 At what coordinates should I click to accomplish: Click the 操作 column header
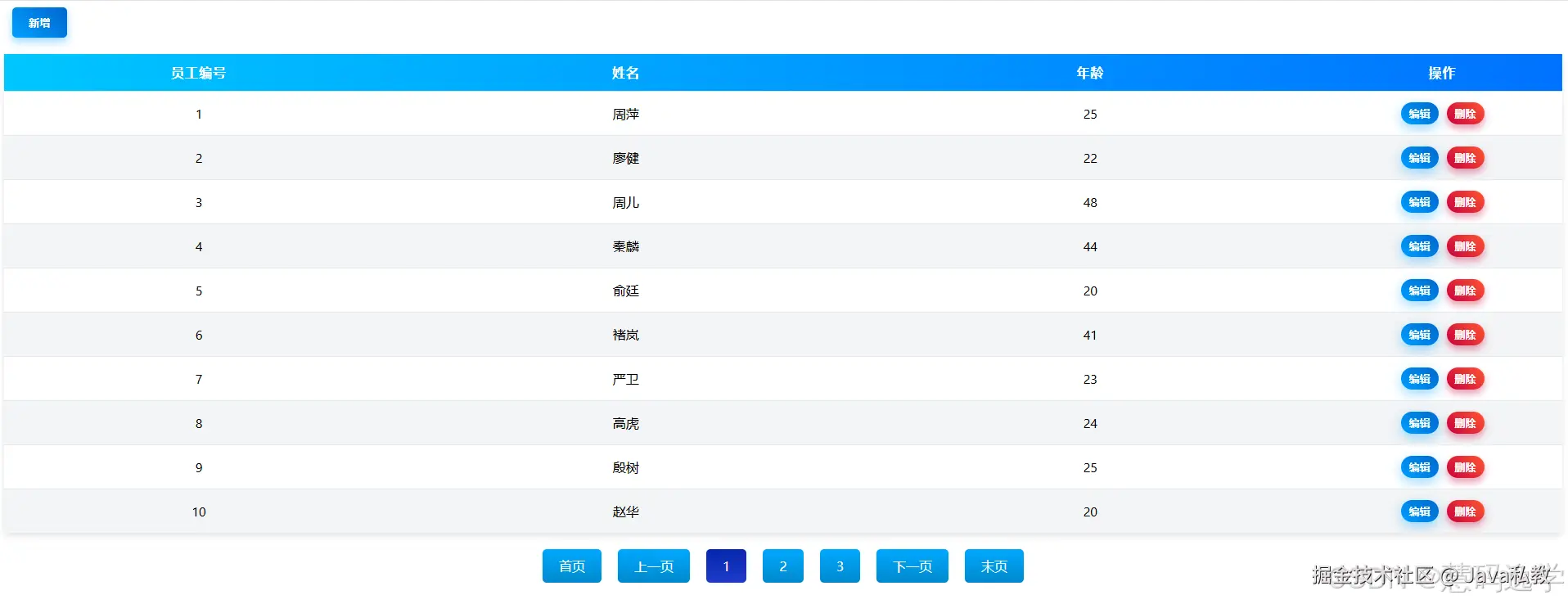[1442, 73]
